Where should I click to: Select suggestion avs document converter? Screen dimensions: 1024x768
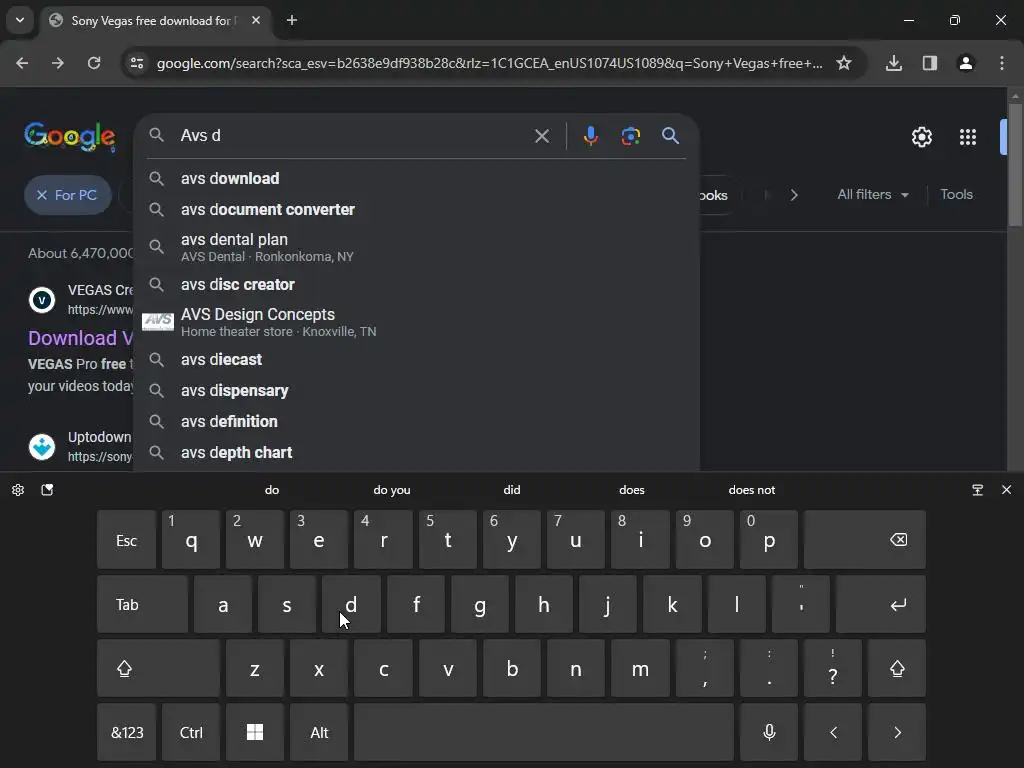click(417, 210)
